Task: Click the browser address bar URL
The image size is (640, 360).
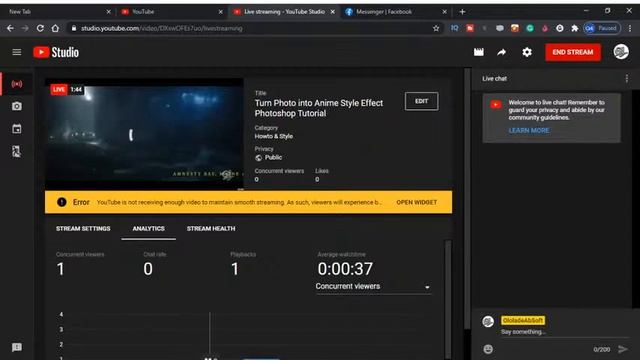Action: click(162, 28)
